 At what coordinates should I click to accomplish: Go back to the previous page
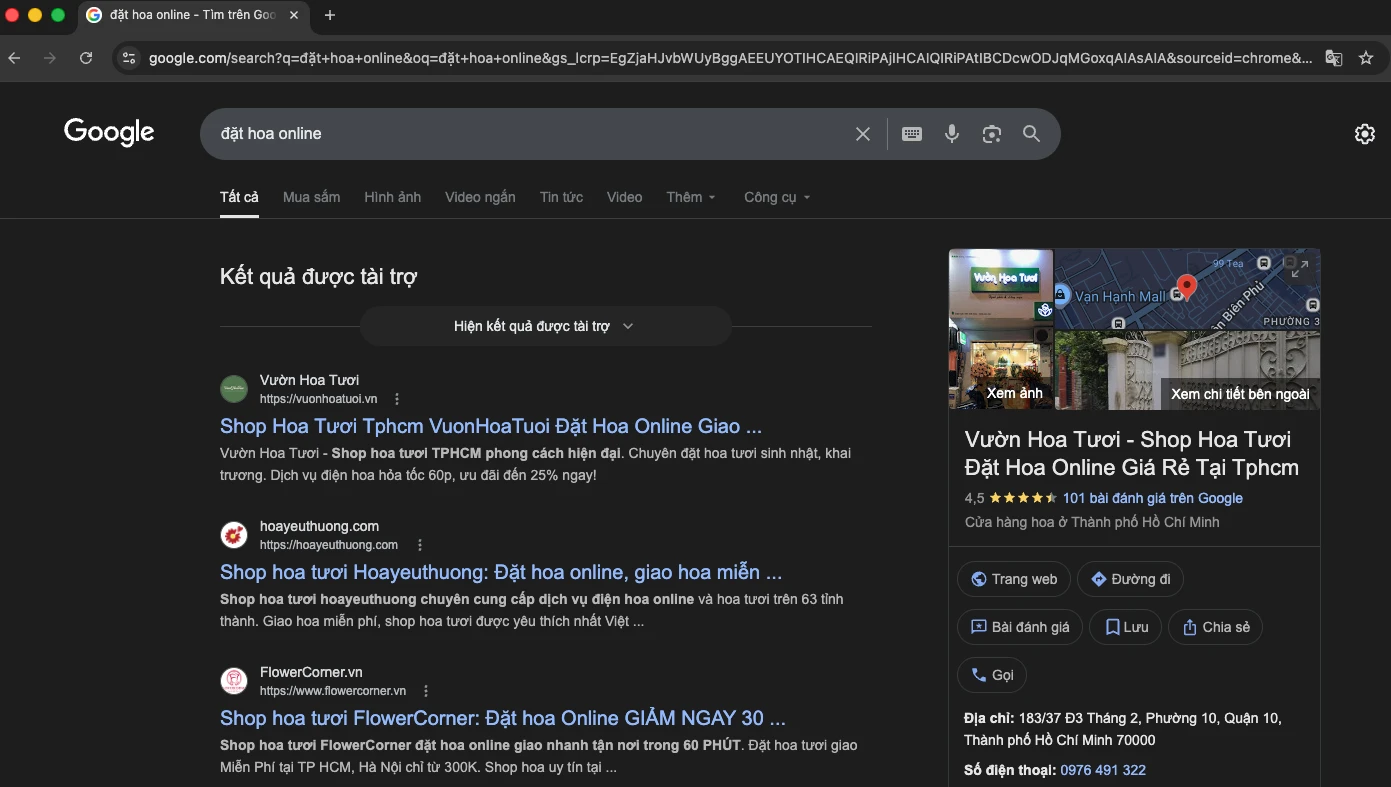click(x=14, y=58)
